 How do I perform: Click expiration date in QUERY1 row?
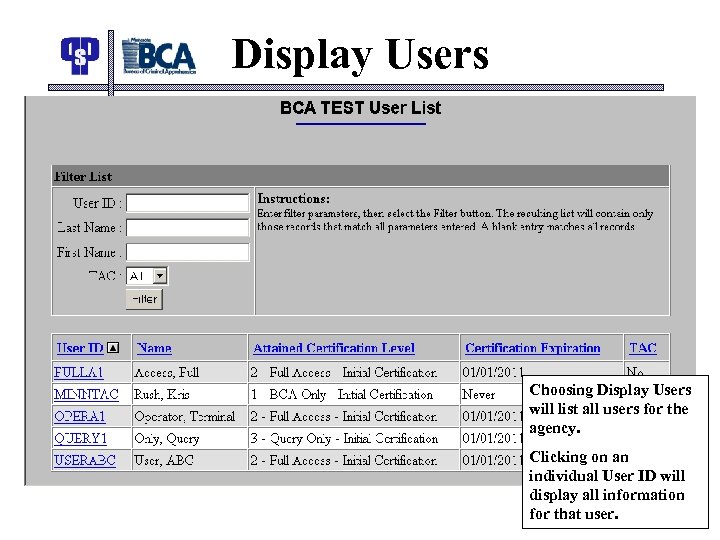tap(492, 439)
